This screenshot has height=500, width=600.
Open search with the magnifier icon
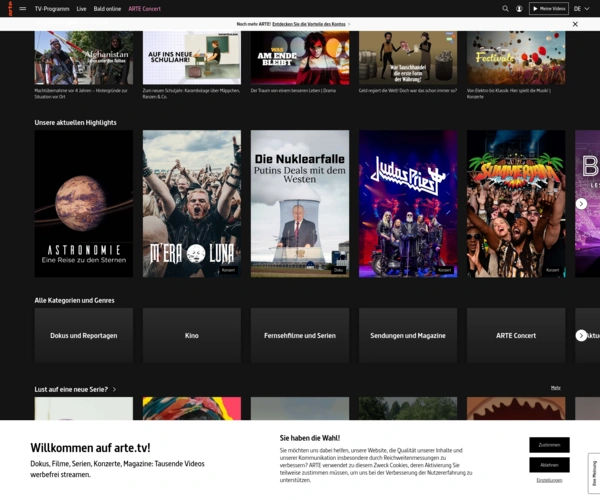coord(505,8)
